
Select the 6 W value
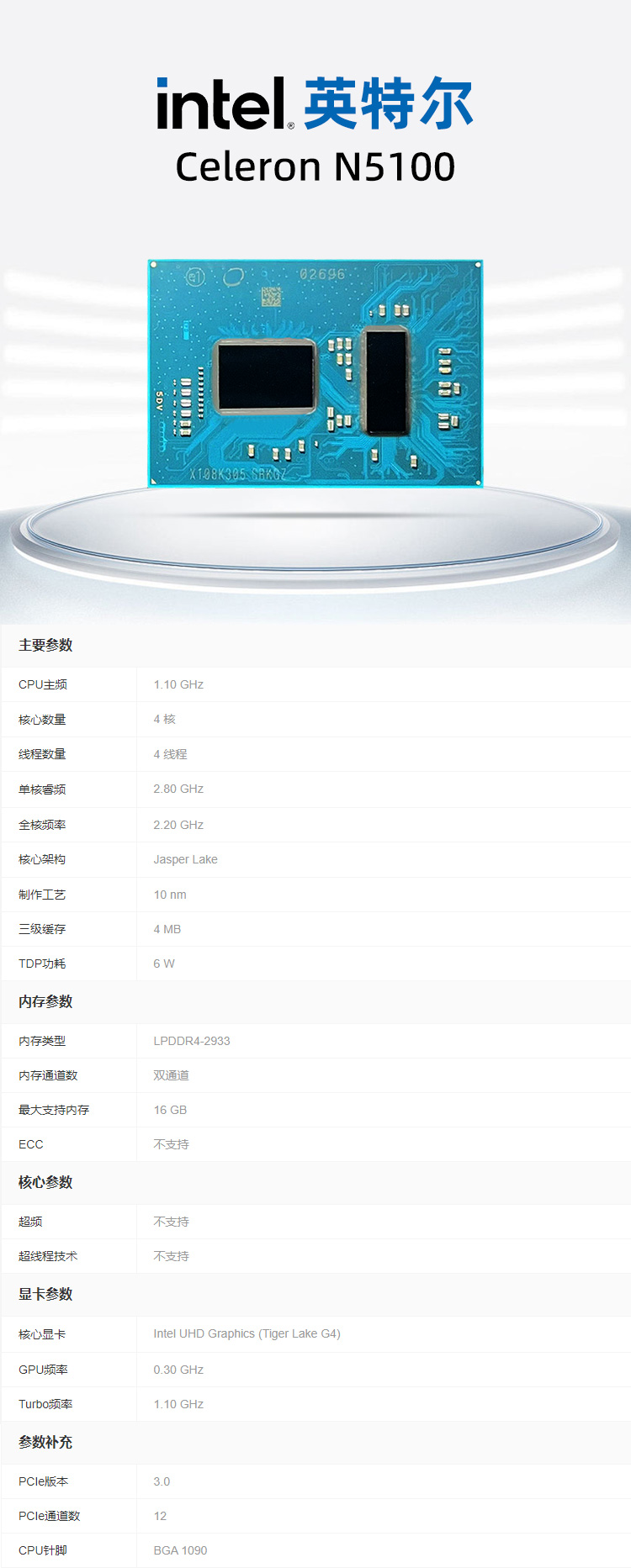[164, 964]
